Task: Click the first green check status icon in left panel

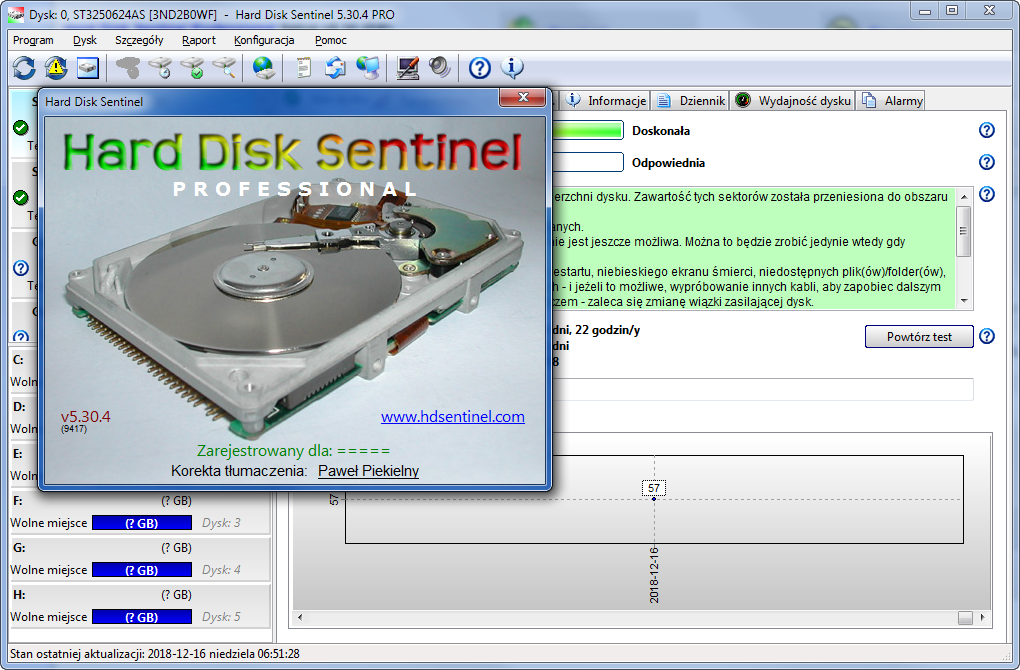Action: tap(21, 127)
